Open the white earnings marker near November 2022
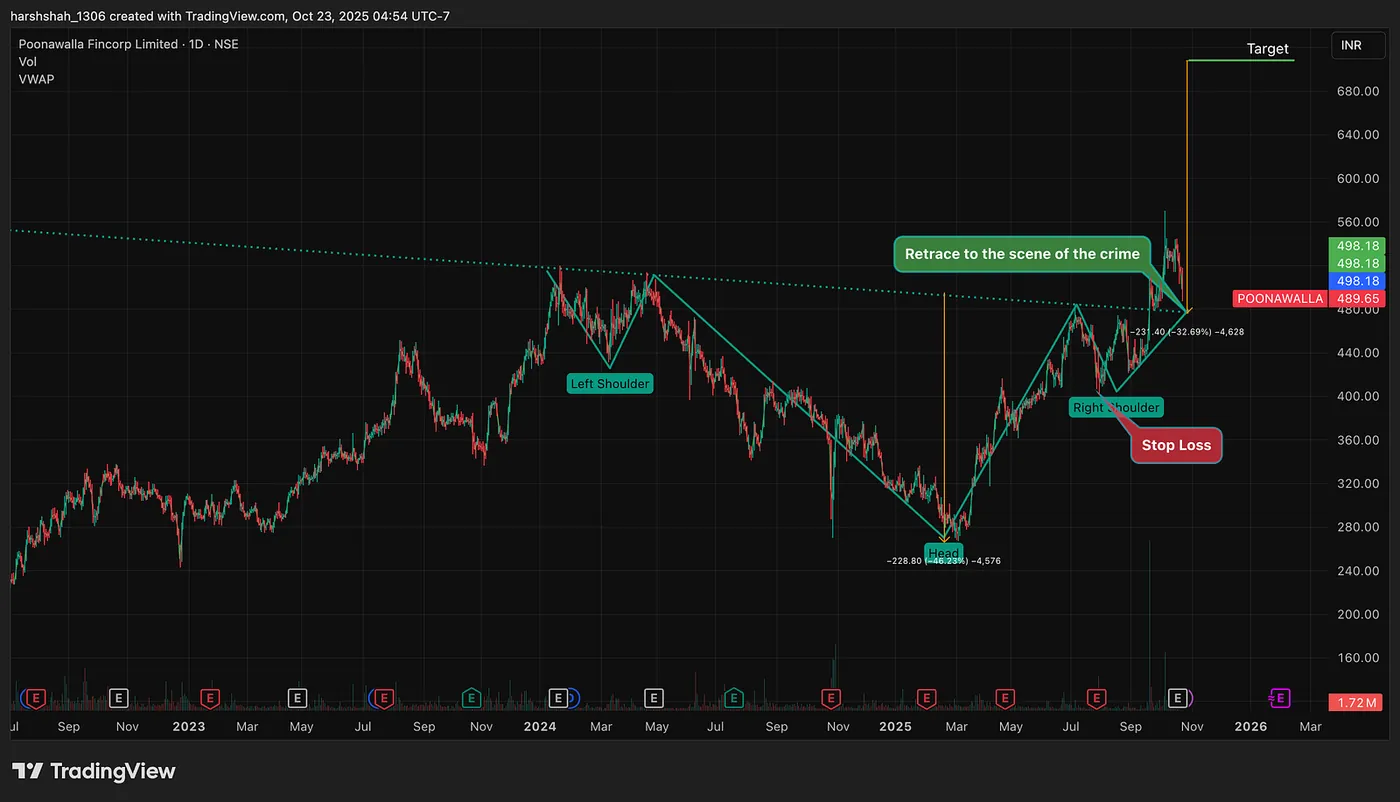The image size is (1400, 802). pos(118,697)
